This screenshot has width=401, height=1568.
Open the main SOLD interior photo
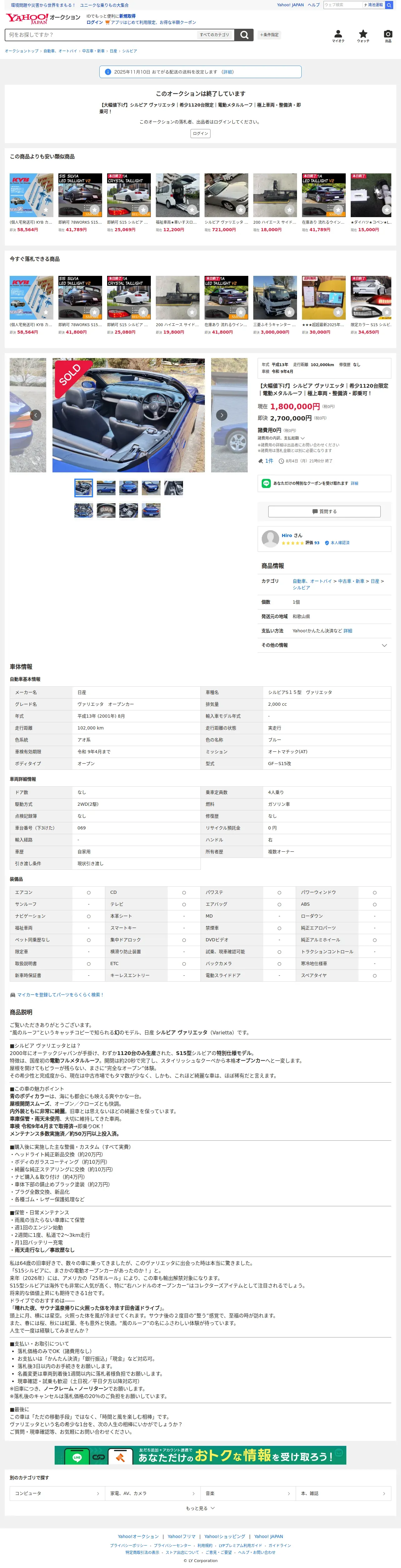click(128, 415)
